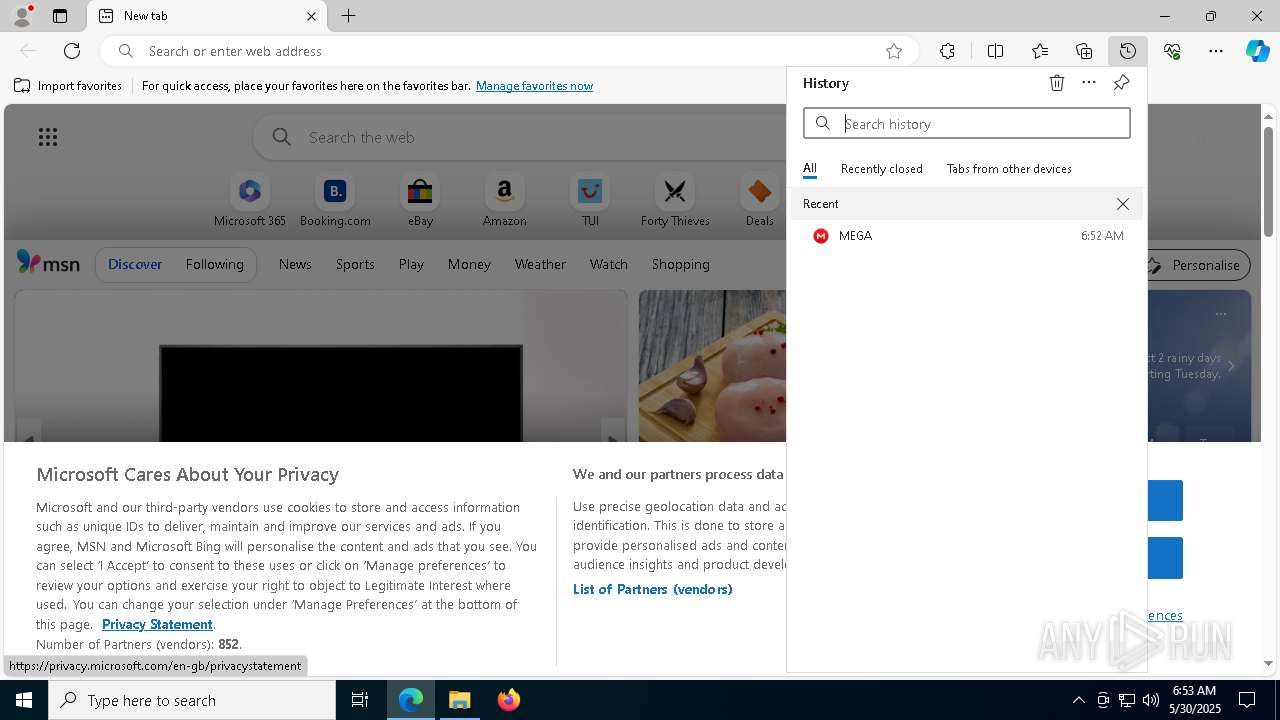Open the MSN apps grid launcher
1280x720 pixels.
pos(48,137)
